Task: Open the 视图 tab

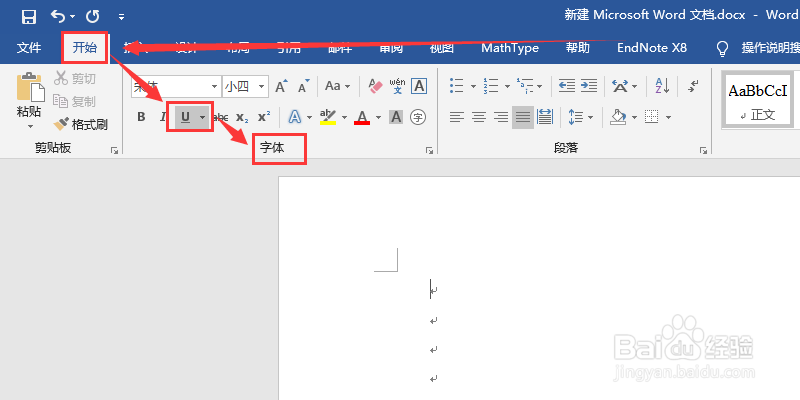Action: (441, 48)
